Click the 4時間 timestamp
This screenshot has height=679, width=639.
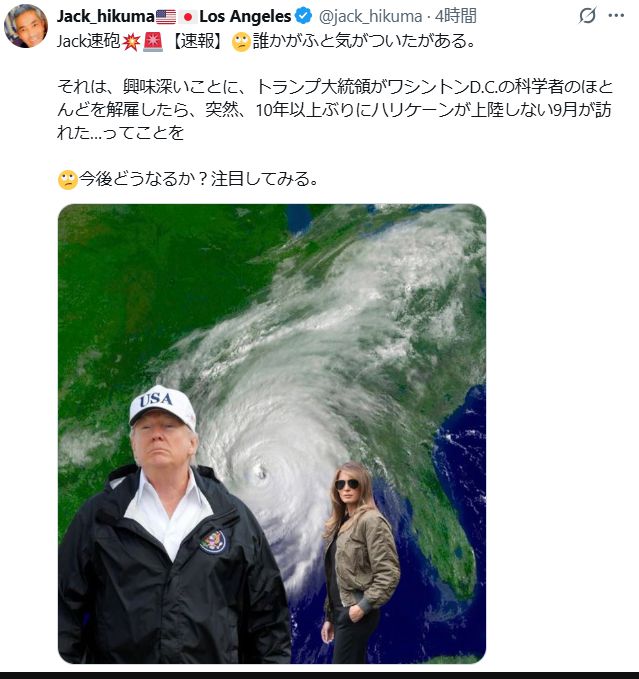[x=456, y=16]
